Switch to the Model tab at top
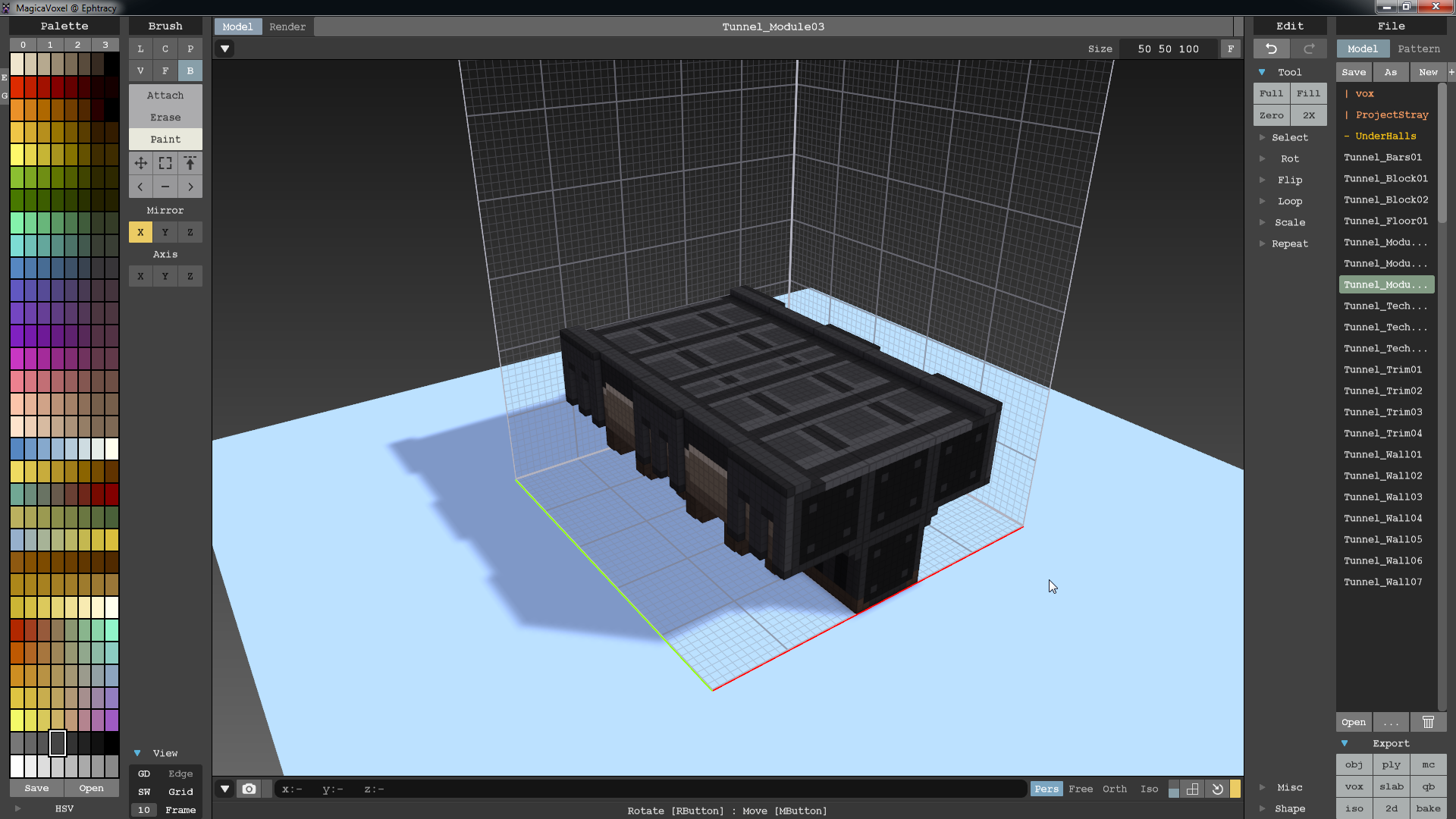 coord(237,27)
